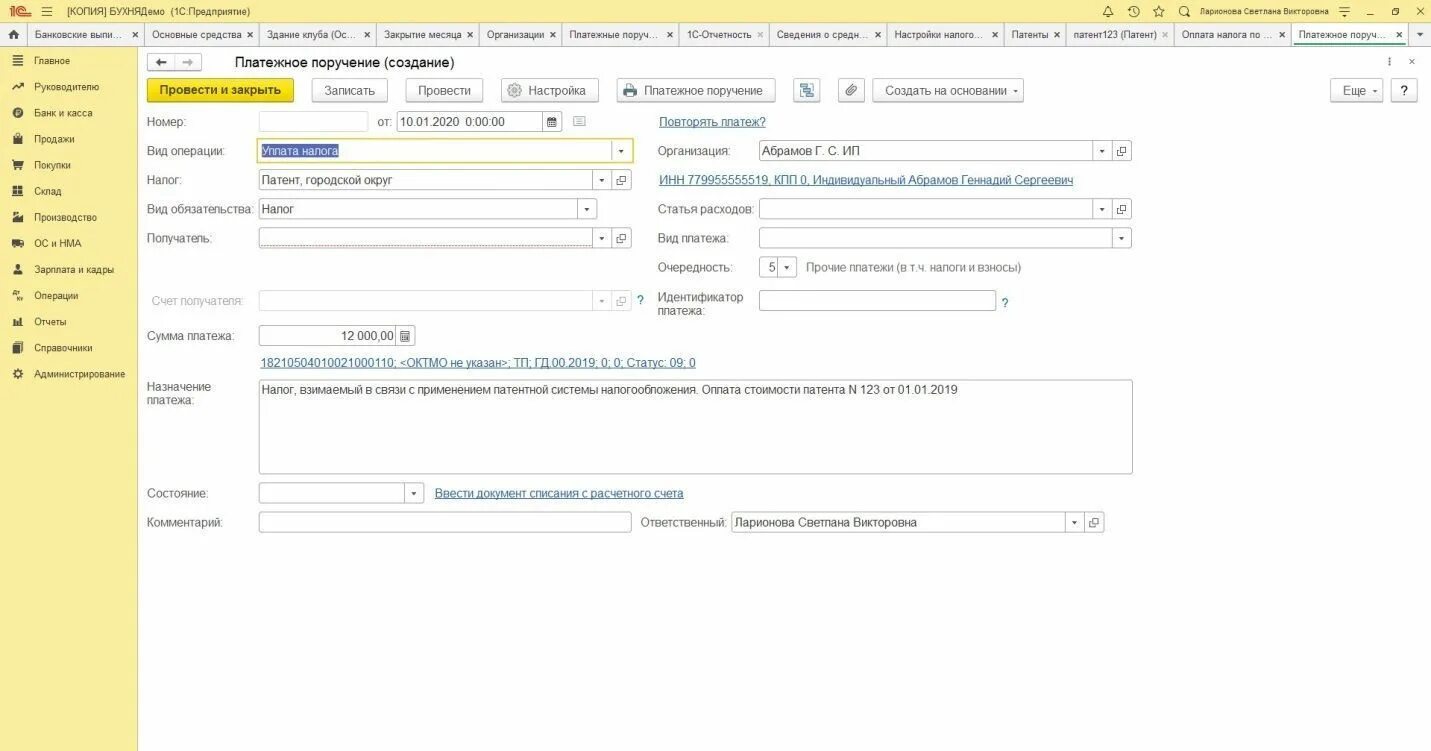Expand the Вид обязательства dropdown
Image resolution: width=1431 pixels, height=751 pixels.
[587, 209]
